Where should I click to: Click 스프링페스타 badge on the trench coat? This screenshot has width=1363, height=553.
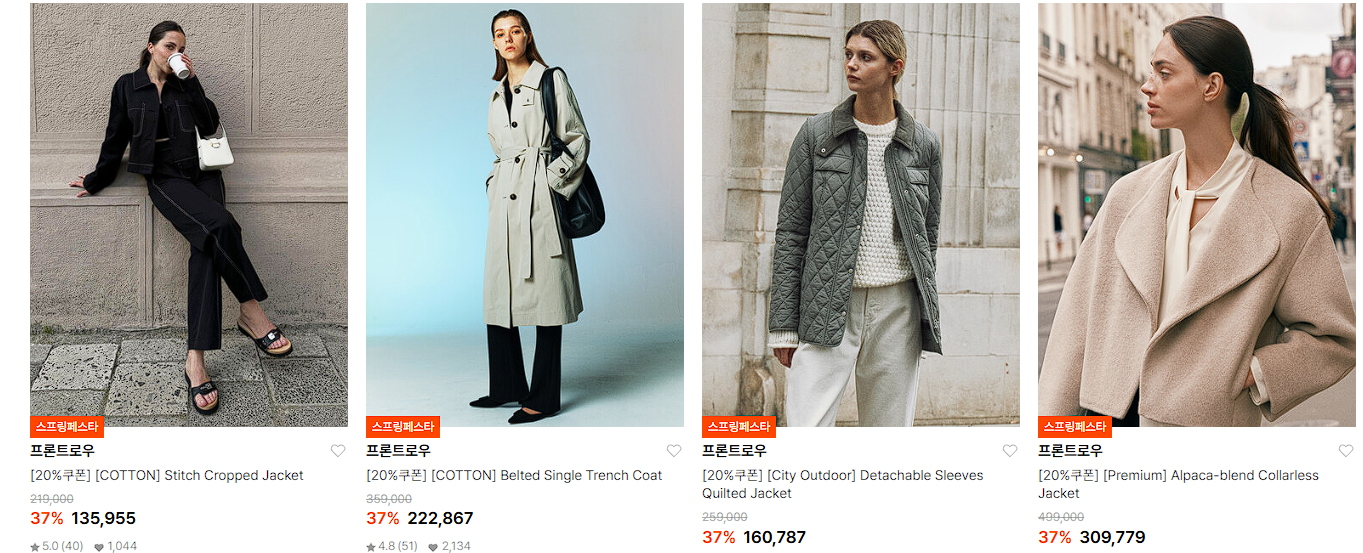tap(403, 427)
